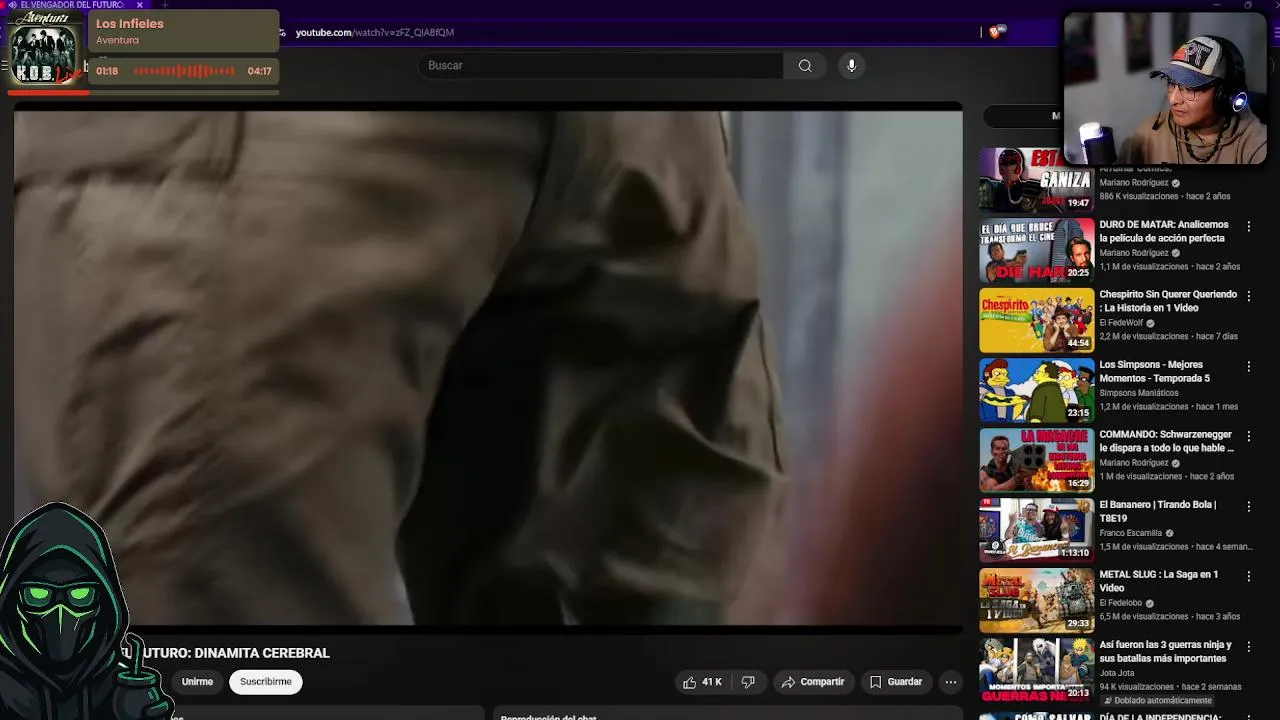1280x720 pixels.
Task: Click the 04:17 track duration
Action: 259,71
